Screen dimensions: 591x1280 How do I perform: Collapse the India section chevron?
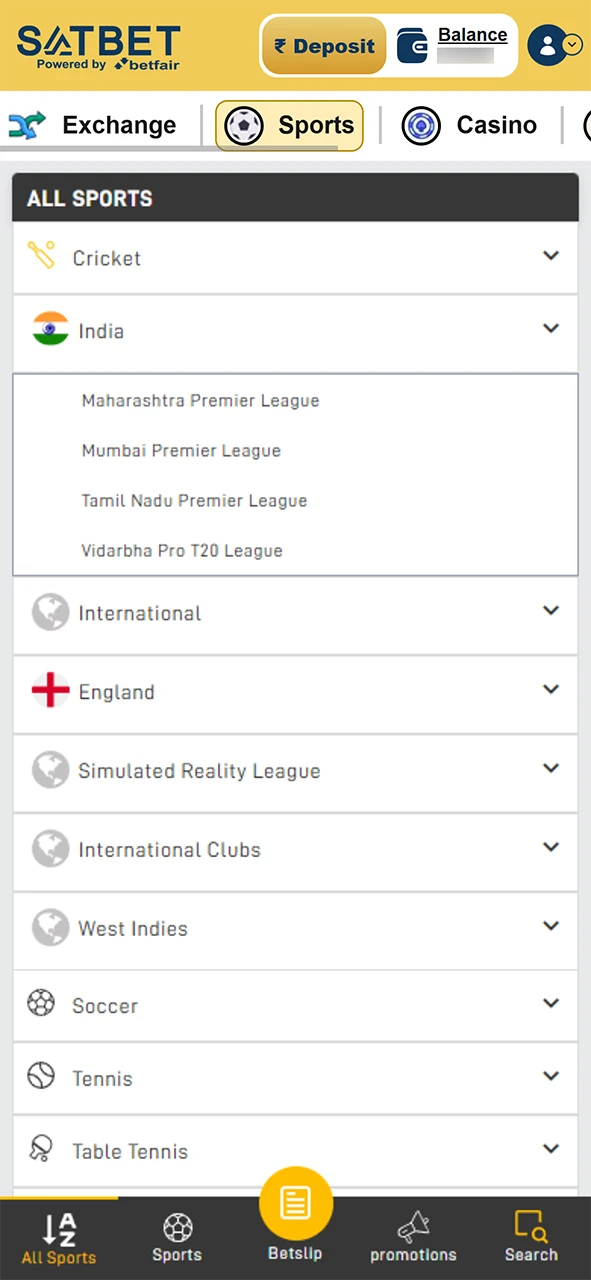pyautogui.click(x=551, y=328)
